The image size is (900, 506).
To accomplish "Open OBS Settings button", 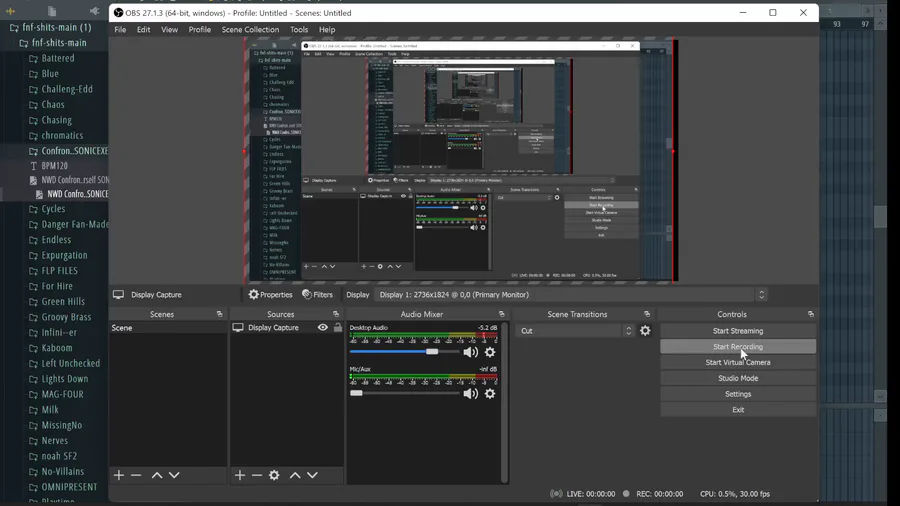I will (738, 394).
